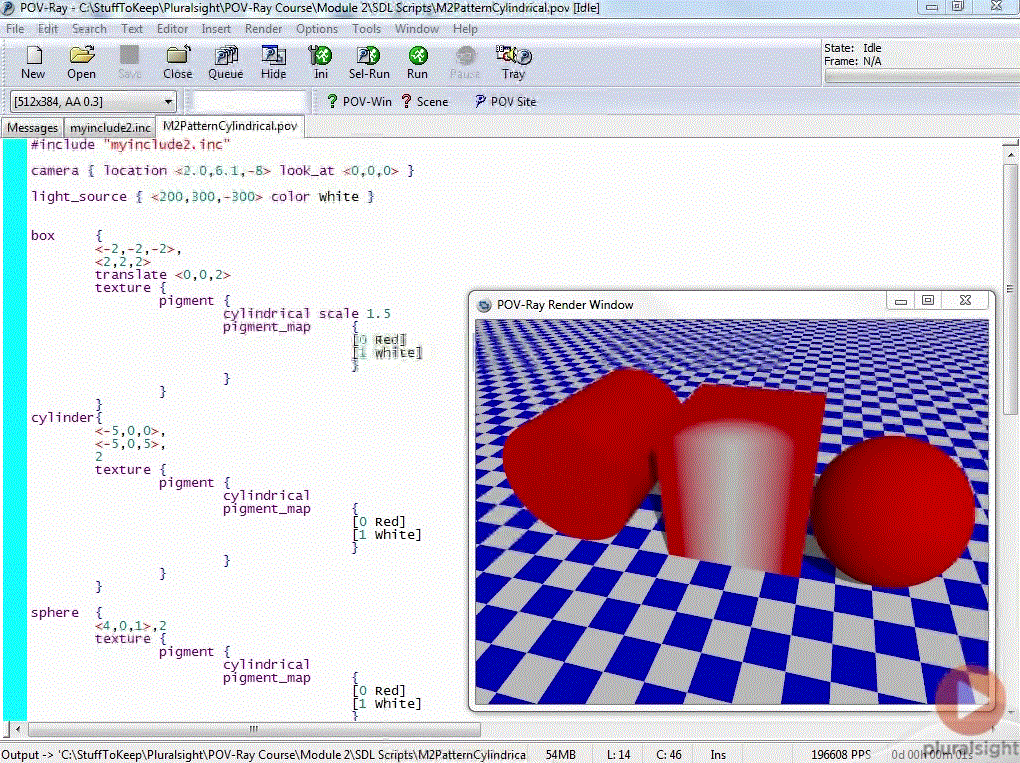Open the Editor menu
This screenshot has width=1020, height=763.
tap(172, 29)
